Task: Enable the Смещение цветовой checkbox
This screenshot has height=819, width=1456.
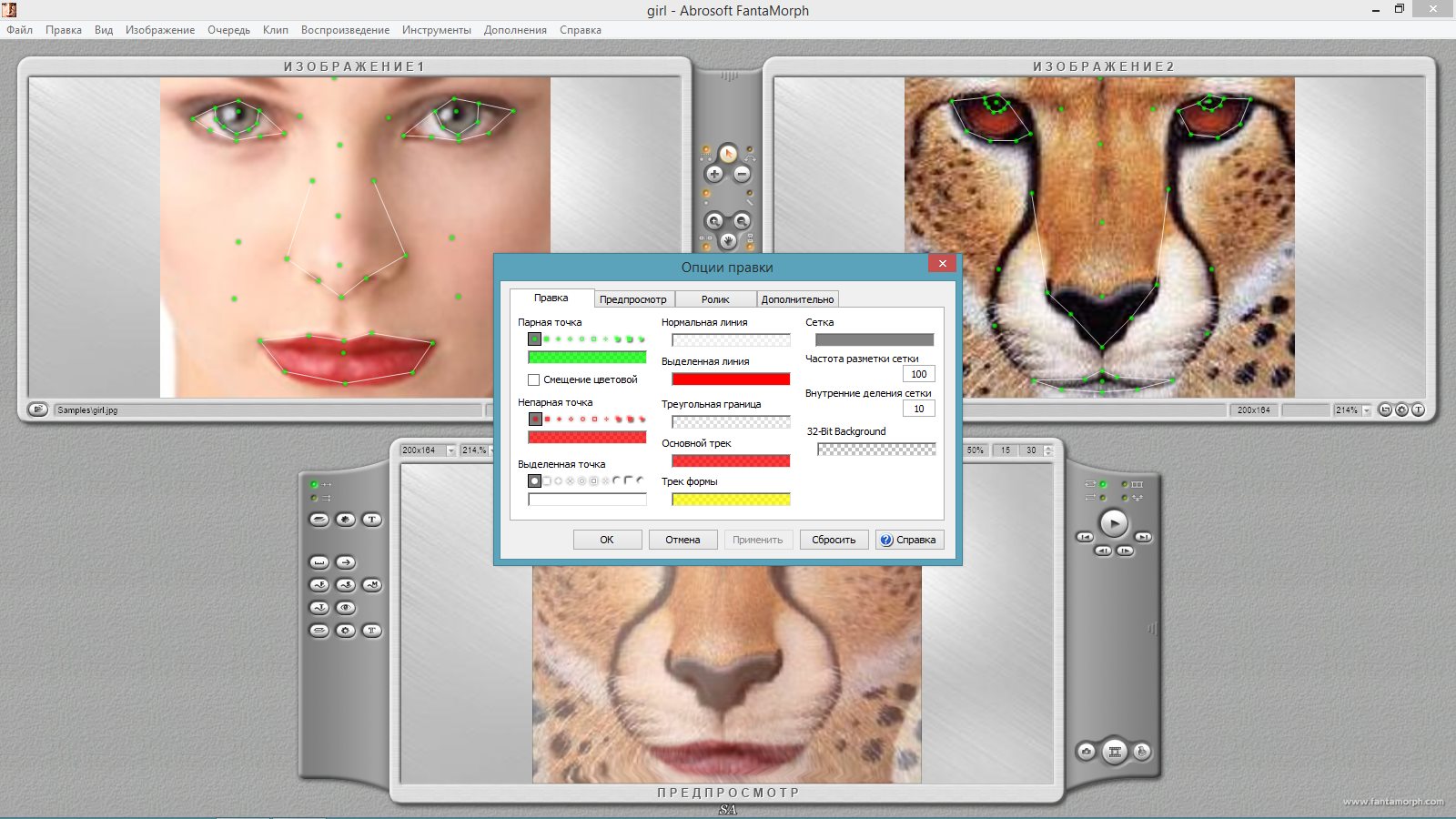Action: (534, 380)
